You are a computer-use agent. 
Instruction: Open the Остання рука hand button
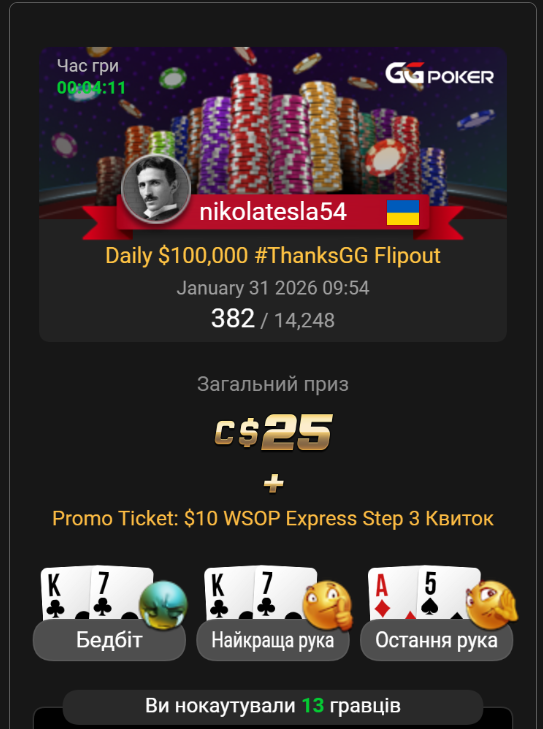tap(437, 640)
